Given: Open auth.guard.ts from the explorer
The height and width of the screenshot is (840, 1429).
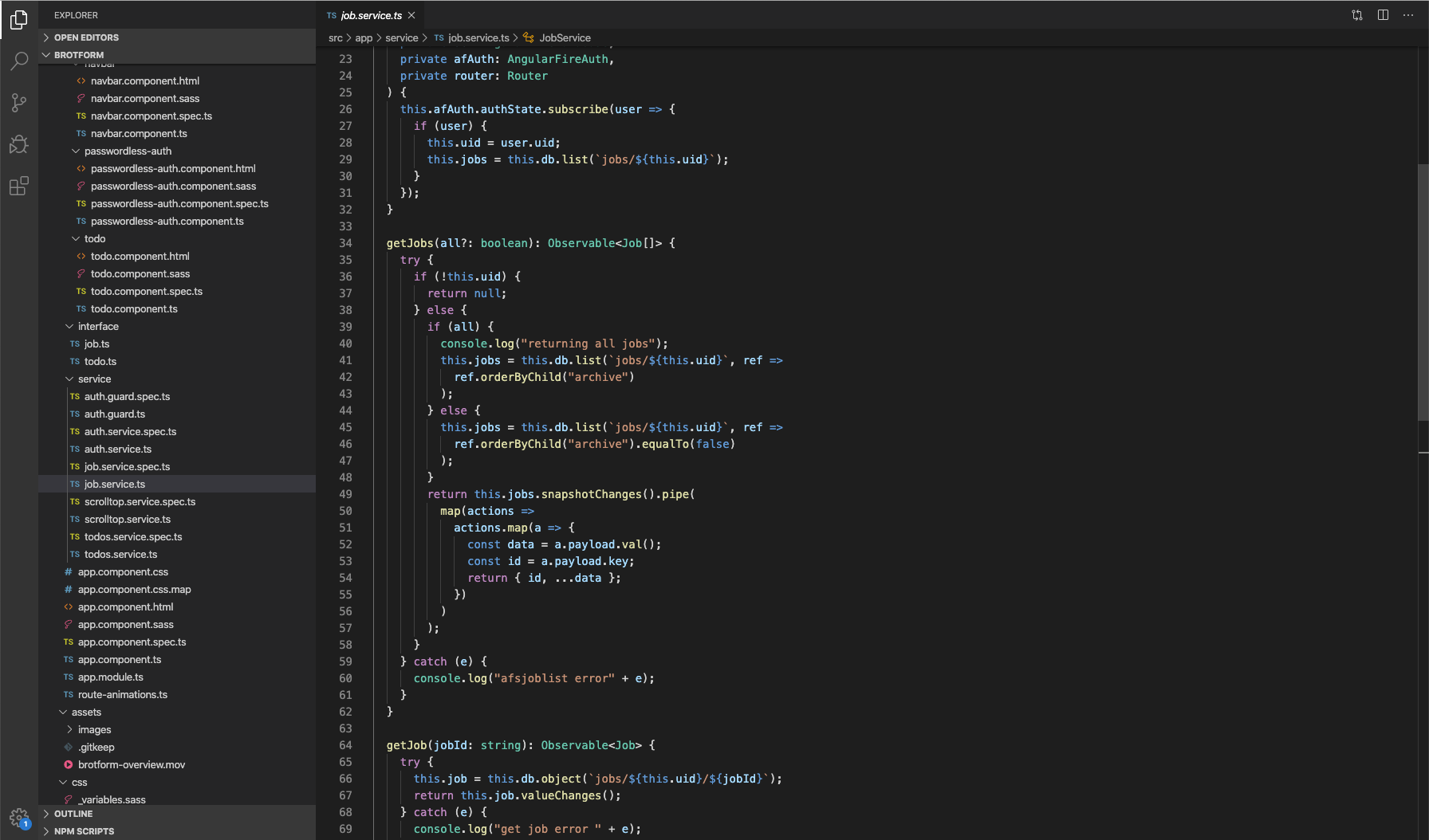Looking at the screenshot, I should tap(115, 414).
